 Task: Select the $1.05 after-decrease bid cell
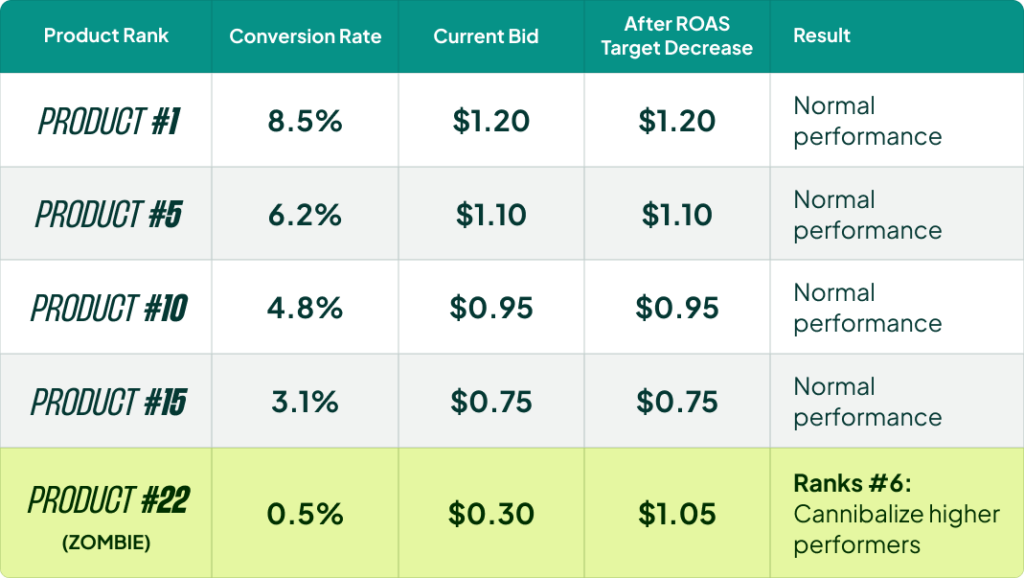coord(676,514)
